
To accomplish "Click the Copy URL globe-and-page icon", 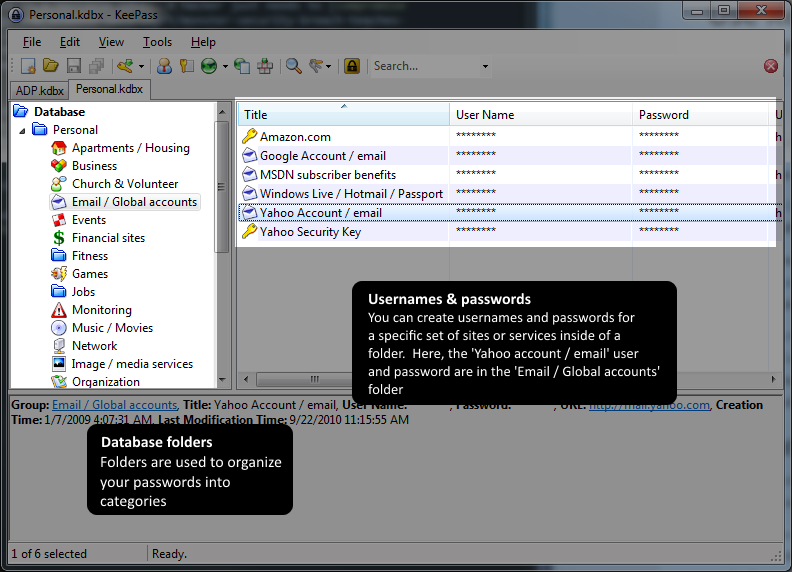I will (x=242, y=66).
